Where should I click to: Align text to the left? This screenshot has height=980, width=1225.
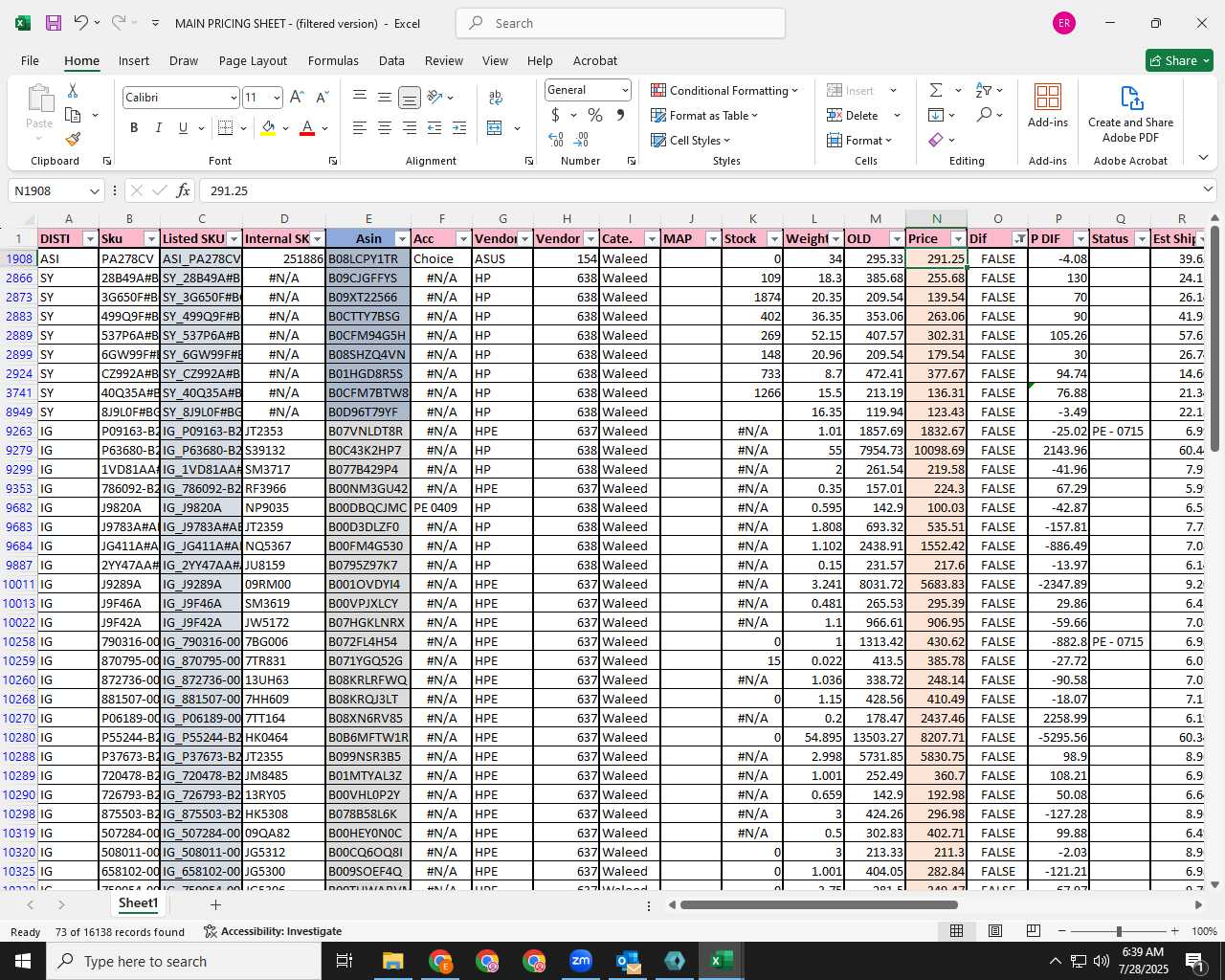pos(359,127)
